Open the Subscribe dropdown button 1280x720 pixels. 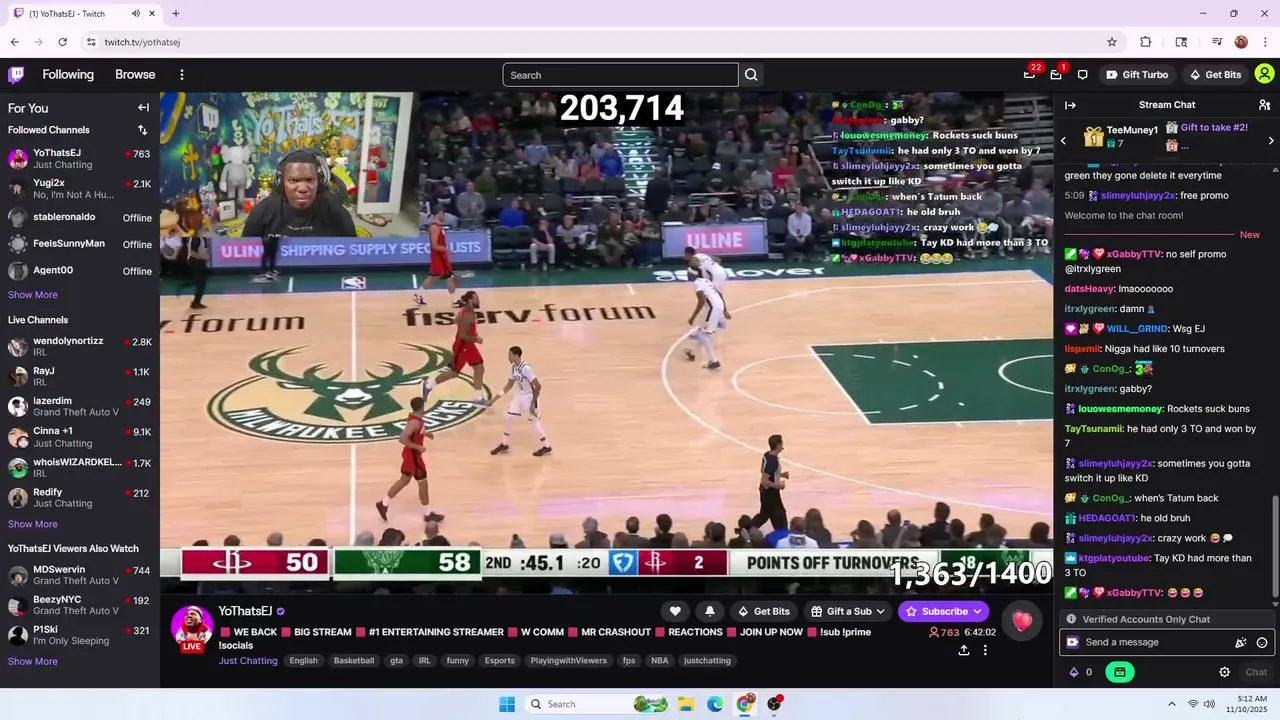(x=943, y=611)
